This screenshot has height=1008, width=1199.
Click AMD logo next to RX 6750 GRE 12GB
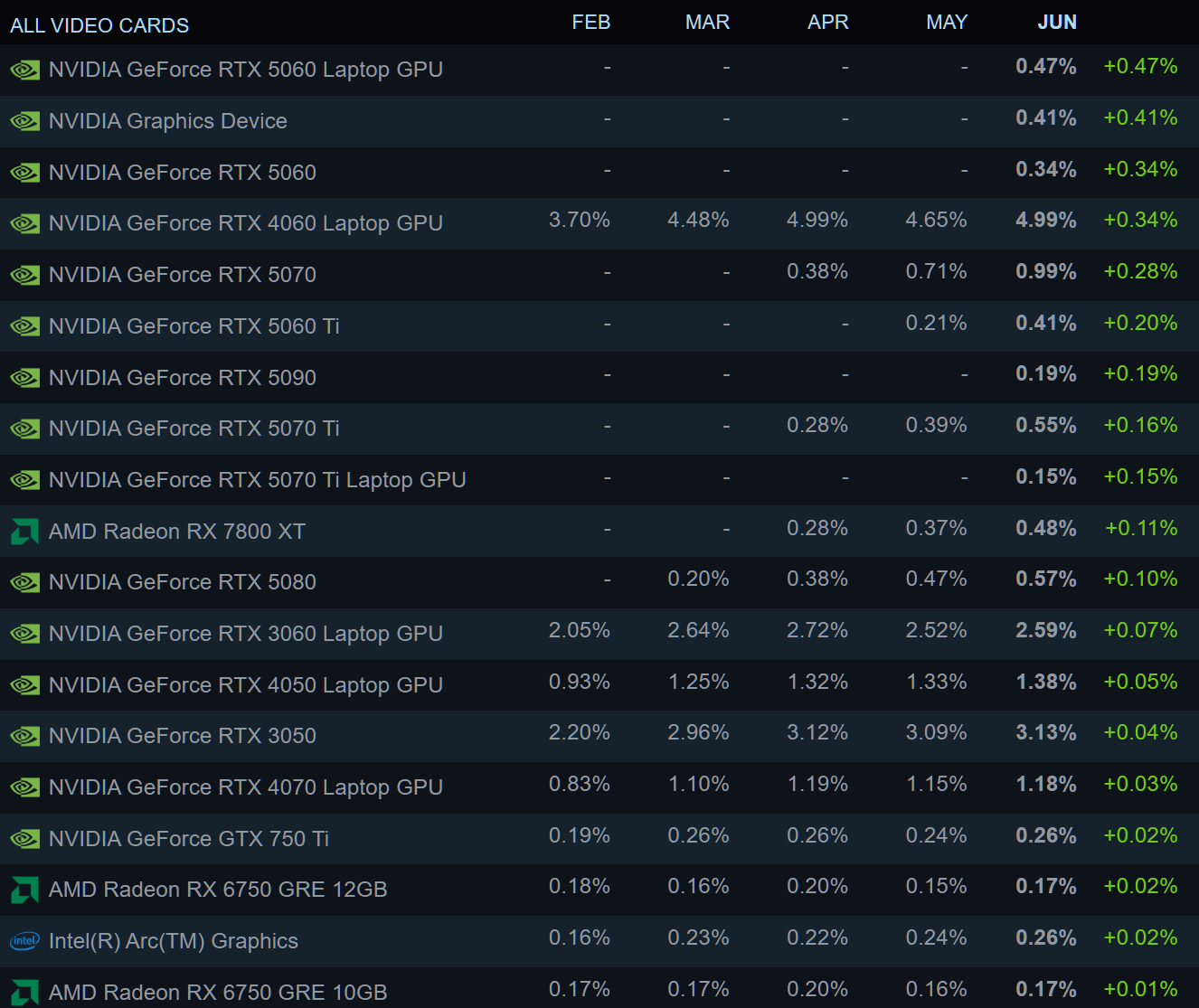[x=24, y=890]
